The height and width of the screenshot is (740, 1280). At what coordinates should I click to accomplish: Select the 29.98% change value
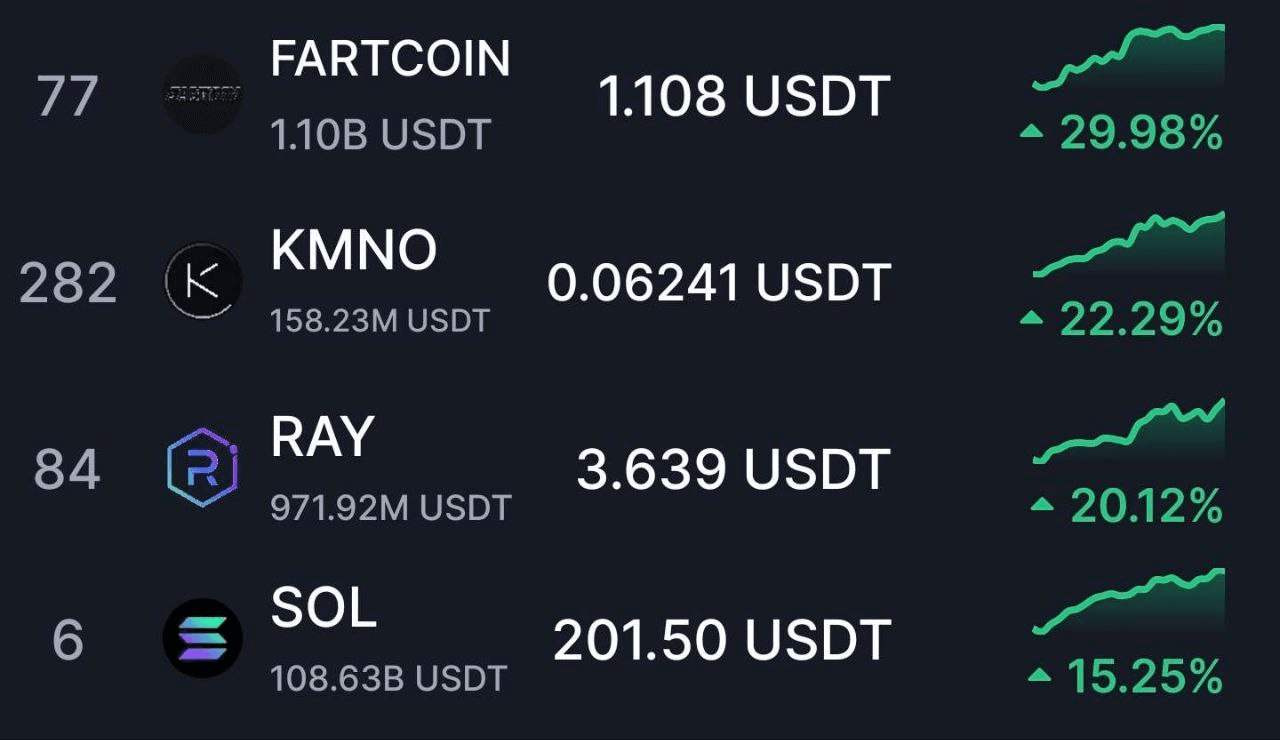tap(1141, 132)
